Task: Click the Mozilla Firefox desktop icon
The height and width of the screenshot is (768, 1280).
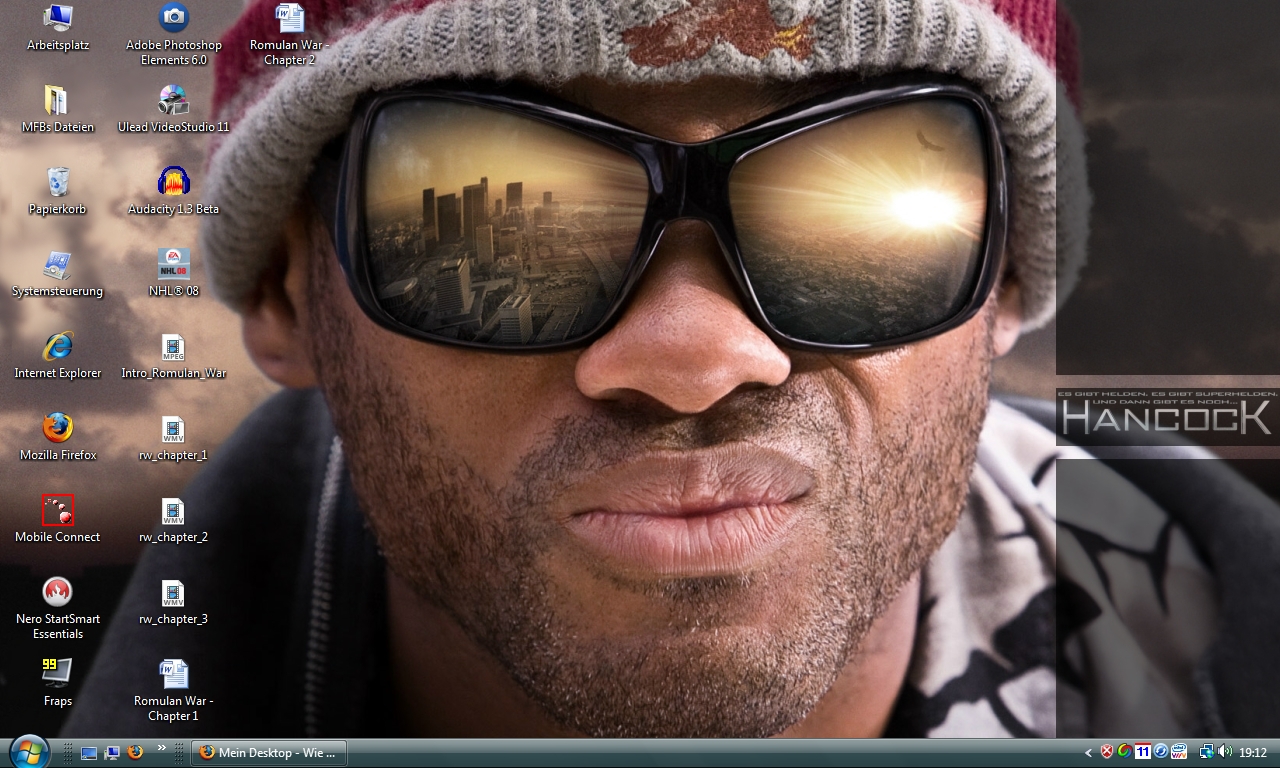Action: [58, 428]
